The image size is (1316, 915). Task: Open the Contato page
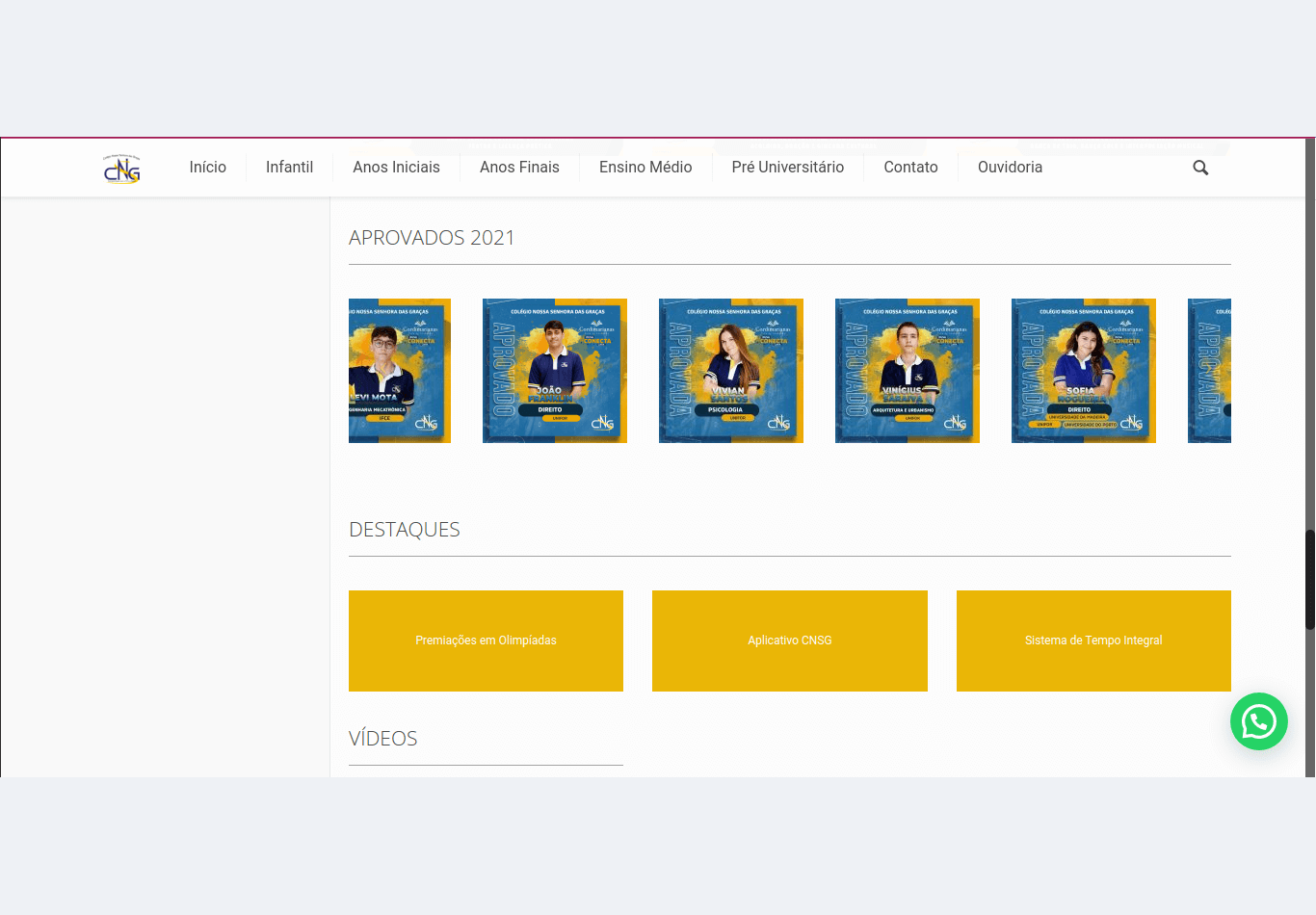click(910, 168)
